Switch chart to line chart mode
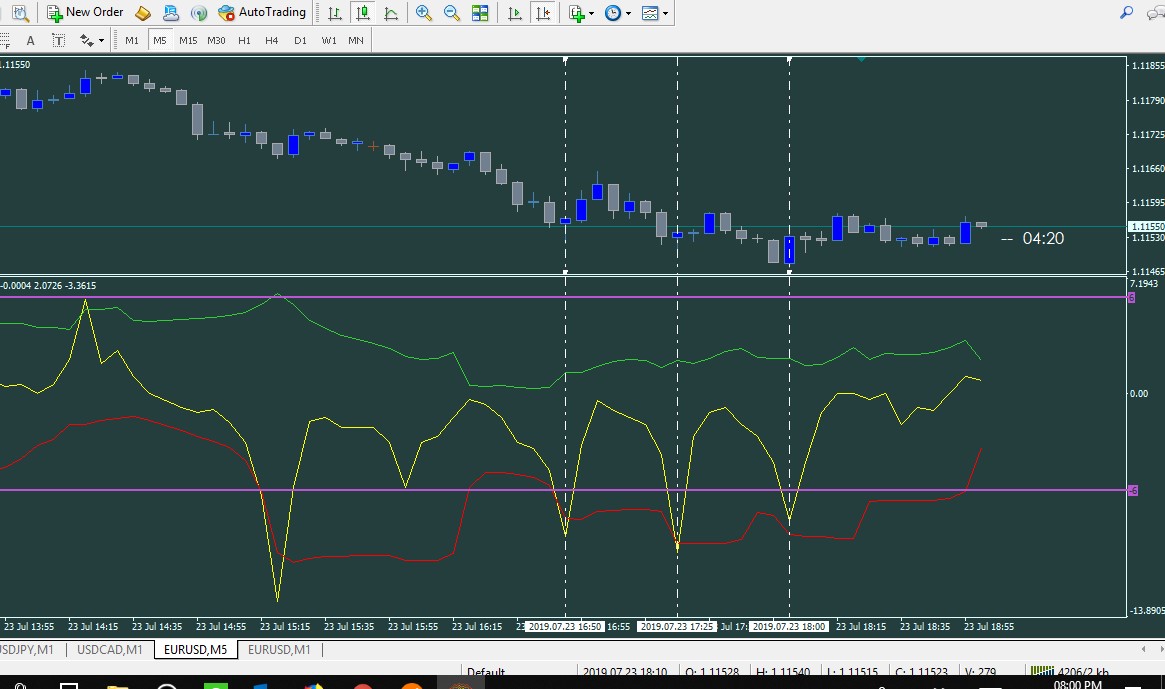The image size is (1165, 689). [x=390, y=13]
